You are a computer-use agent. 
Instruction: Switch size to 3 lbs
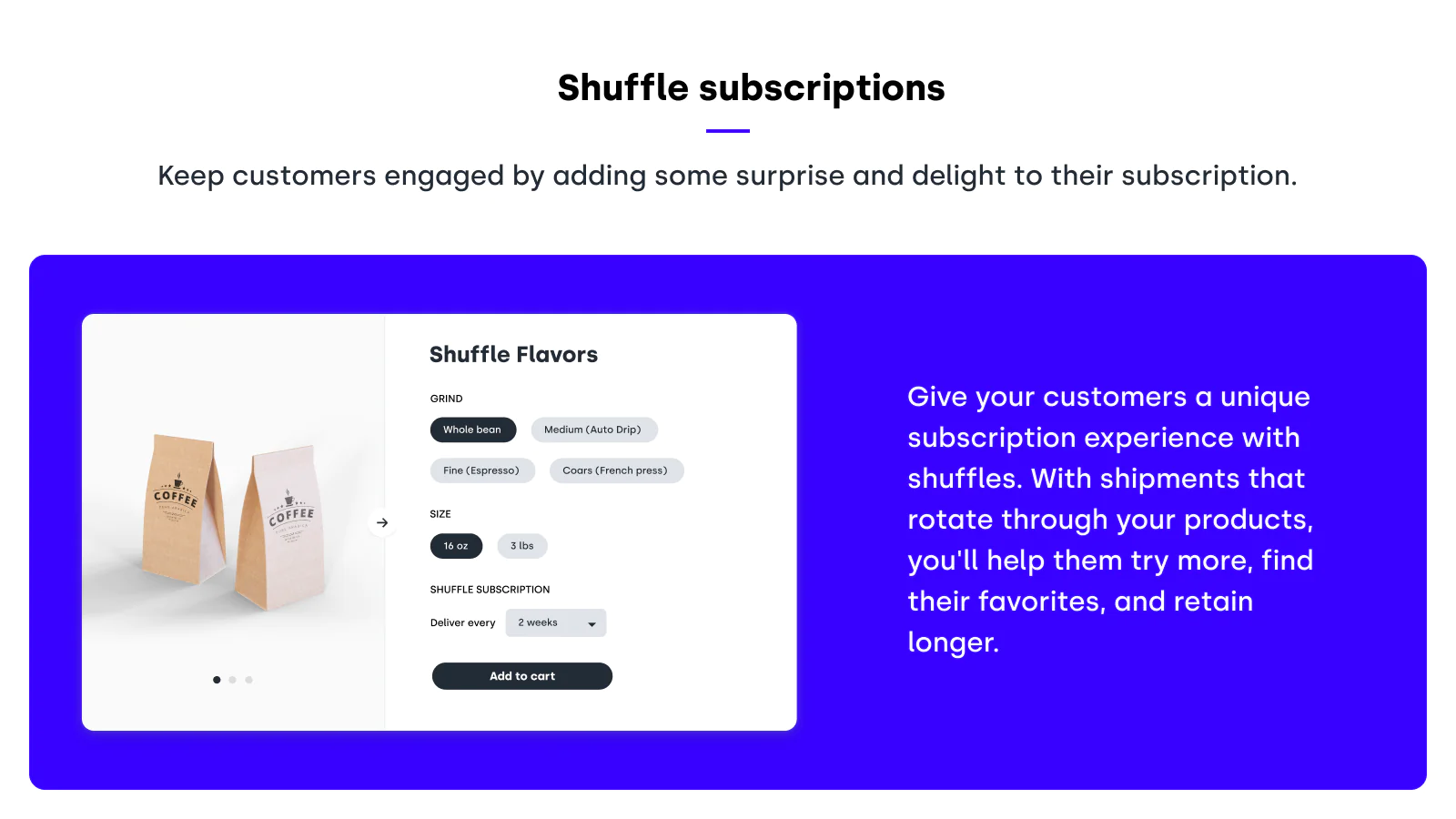coord(522,546)
